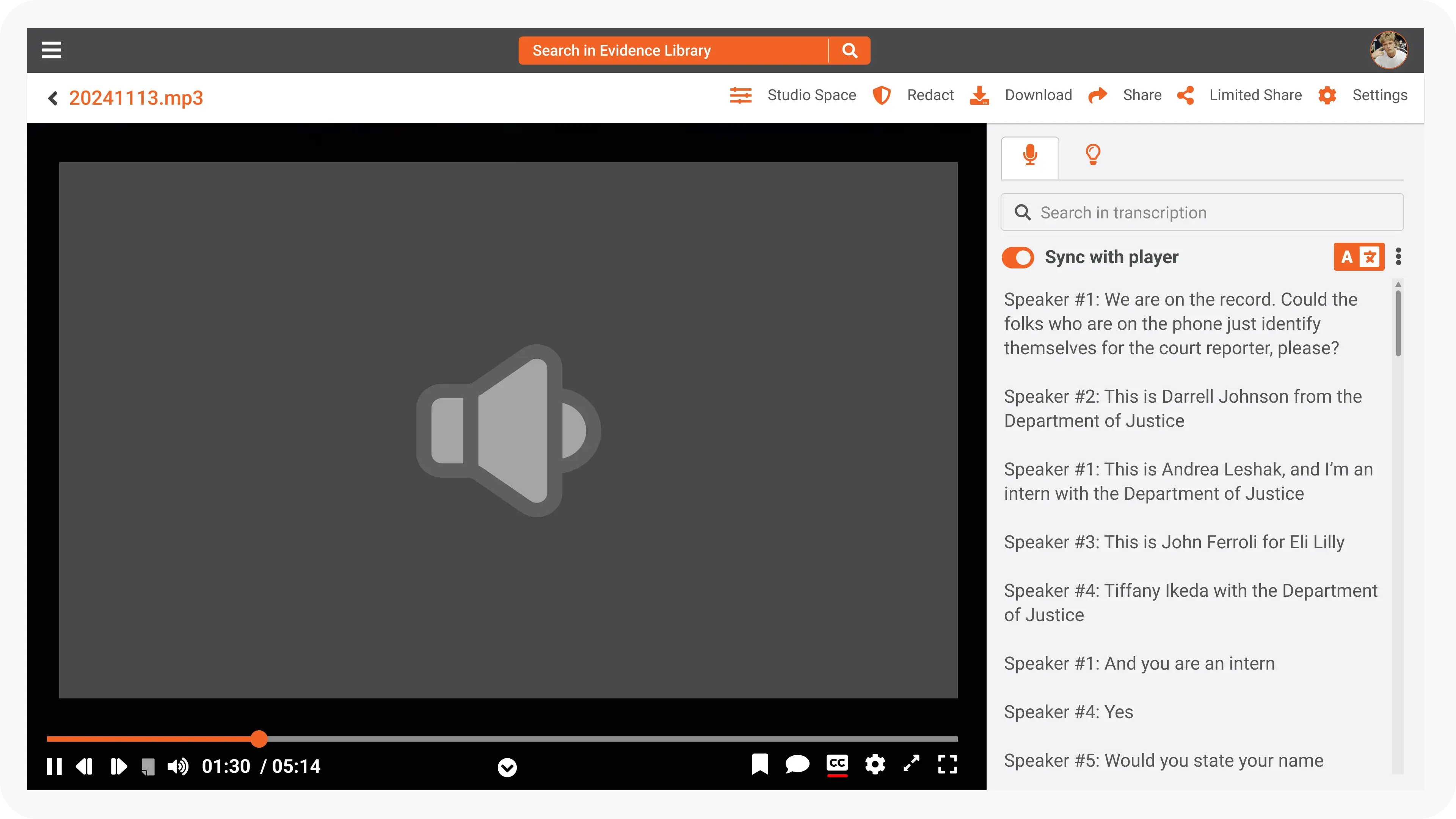Add a bookmark in the player
1456x819 pixels.
coord(759,764)
